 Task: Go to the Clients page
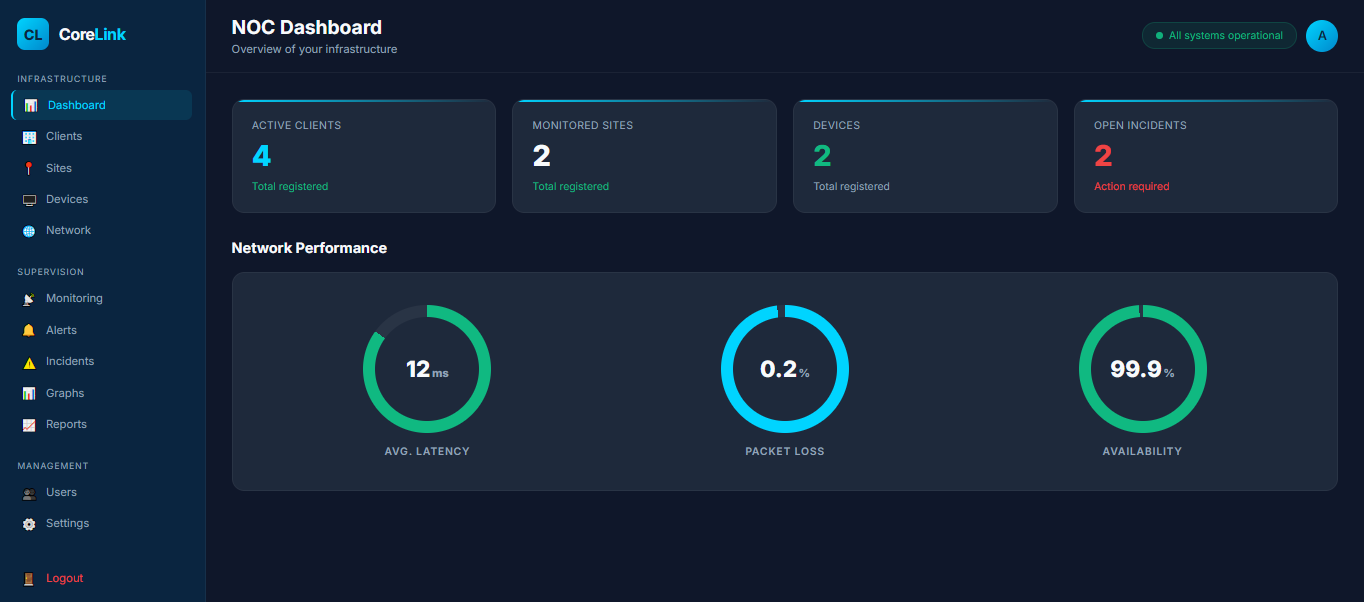tap(102, 136)
